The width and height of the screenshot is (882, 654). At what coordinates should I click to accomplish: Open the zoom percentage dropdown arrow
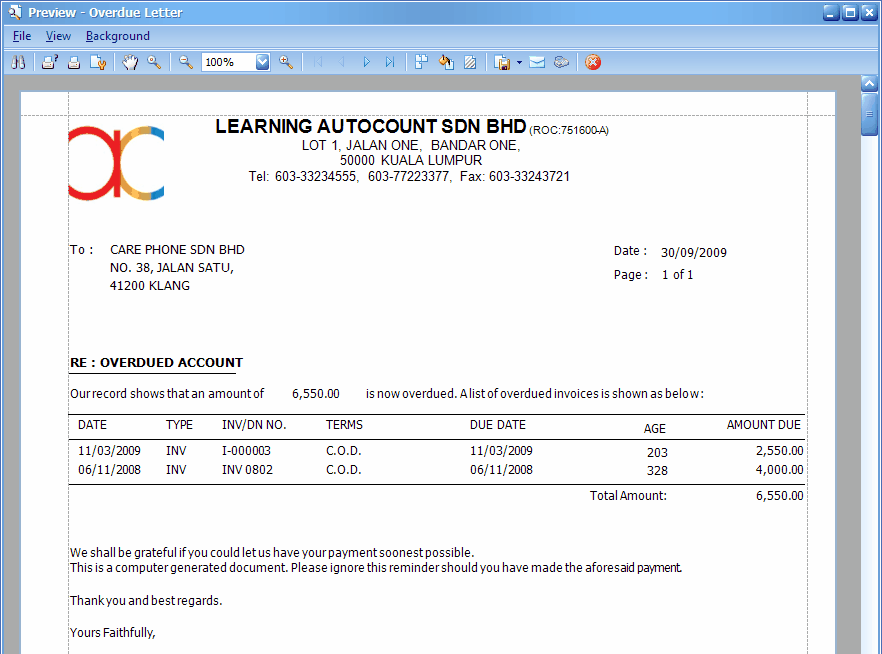pos(263,62)
